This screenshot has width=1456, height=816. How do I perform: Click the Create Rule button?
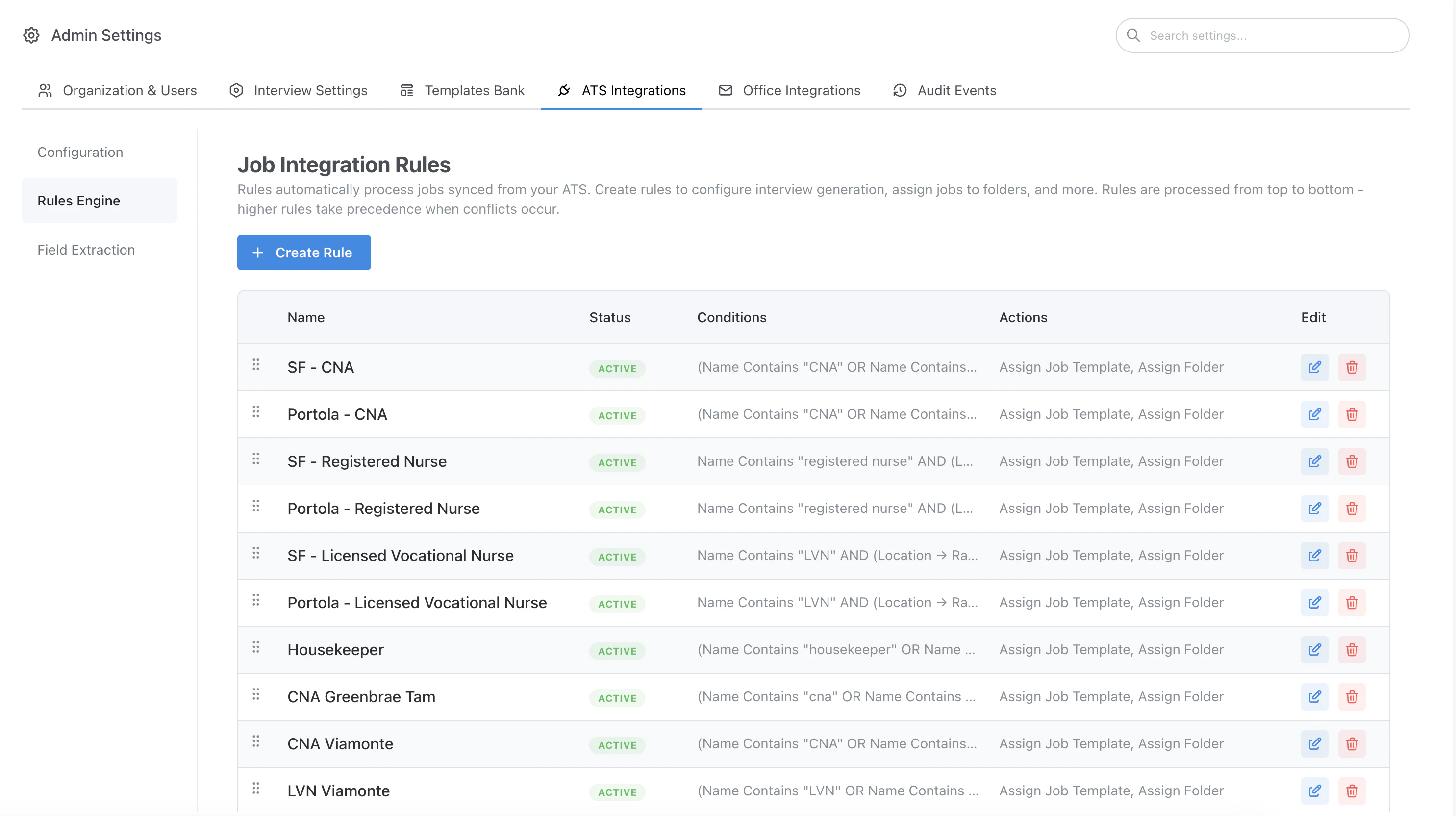tap(303, 252)
